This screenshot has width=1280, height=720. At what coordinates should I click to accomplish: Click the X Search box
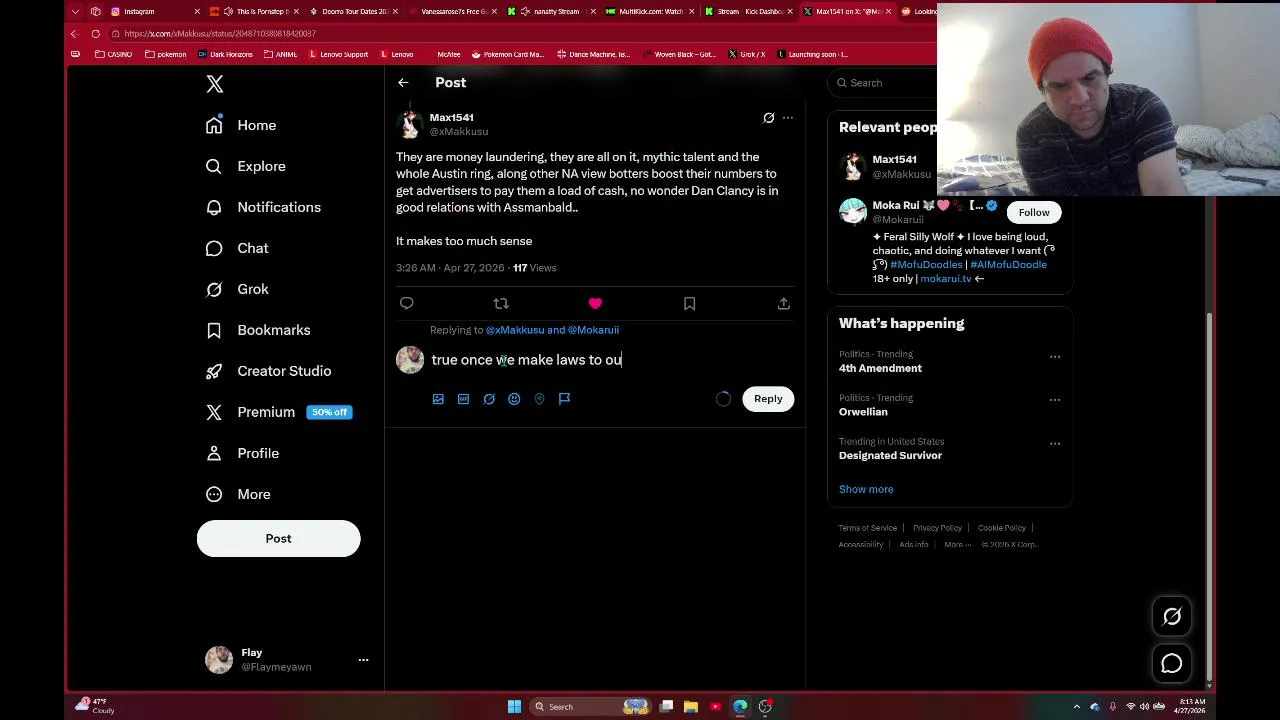[x=884, y=83]
